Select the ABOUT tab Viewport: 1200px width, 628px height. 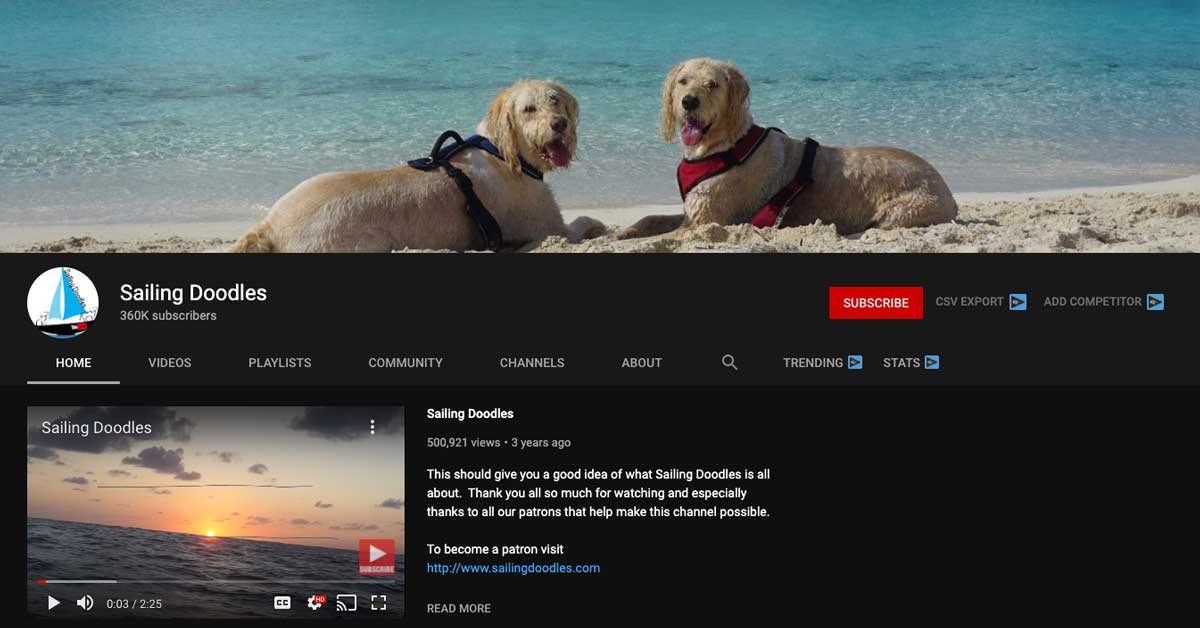pos(642,363)
